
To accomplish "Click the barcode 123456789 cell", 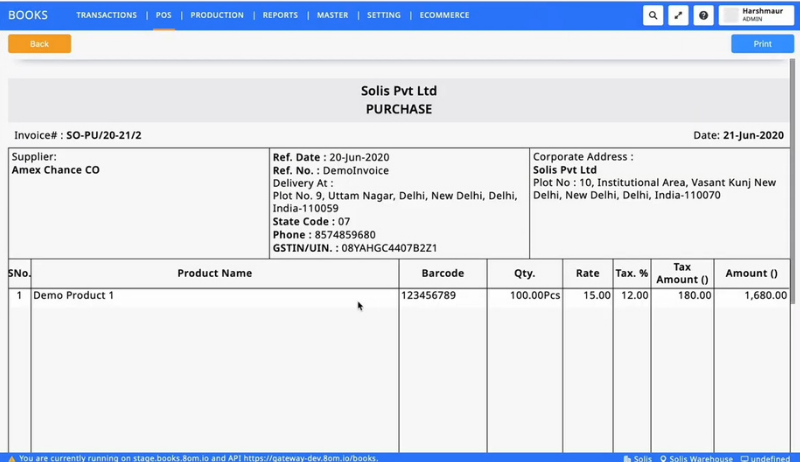I will (x=443, y=295).
